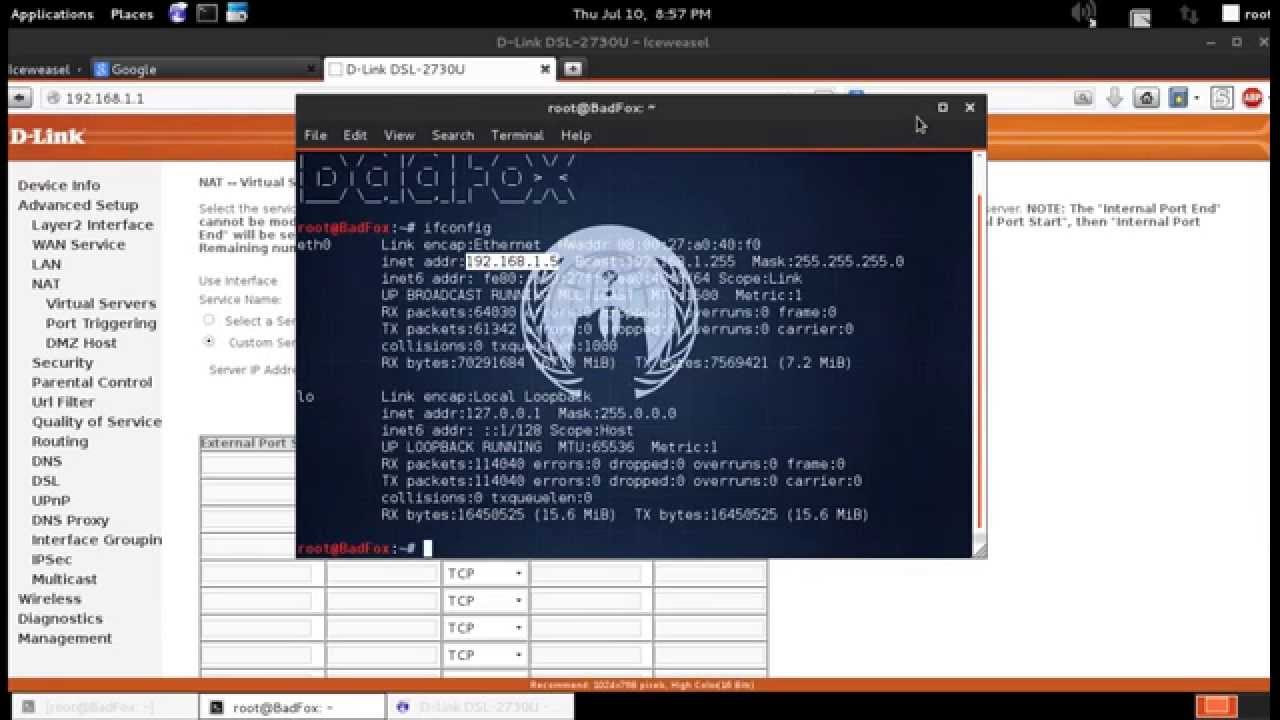
Task: Close the Google browser tab
Action: [310, 69]
